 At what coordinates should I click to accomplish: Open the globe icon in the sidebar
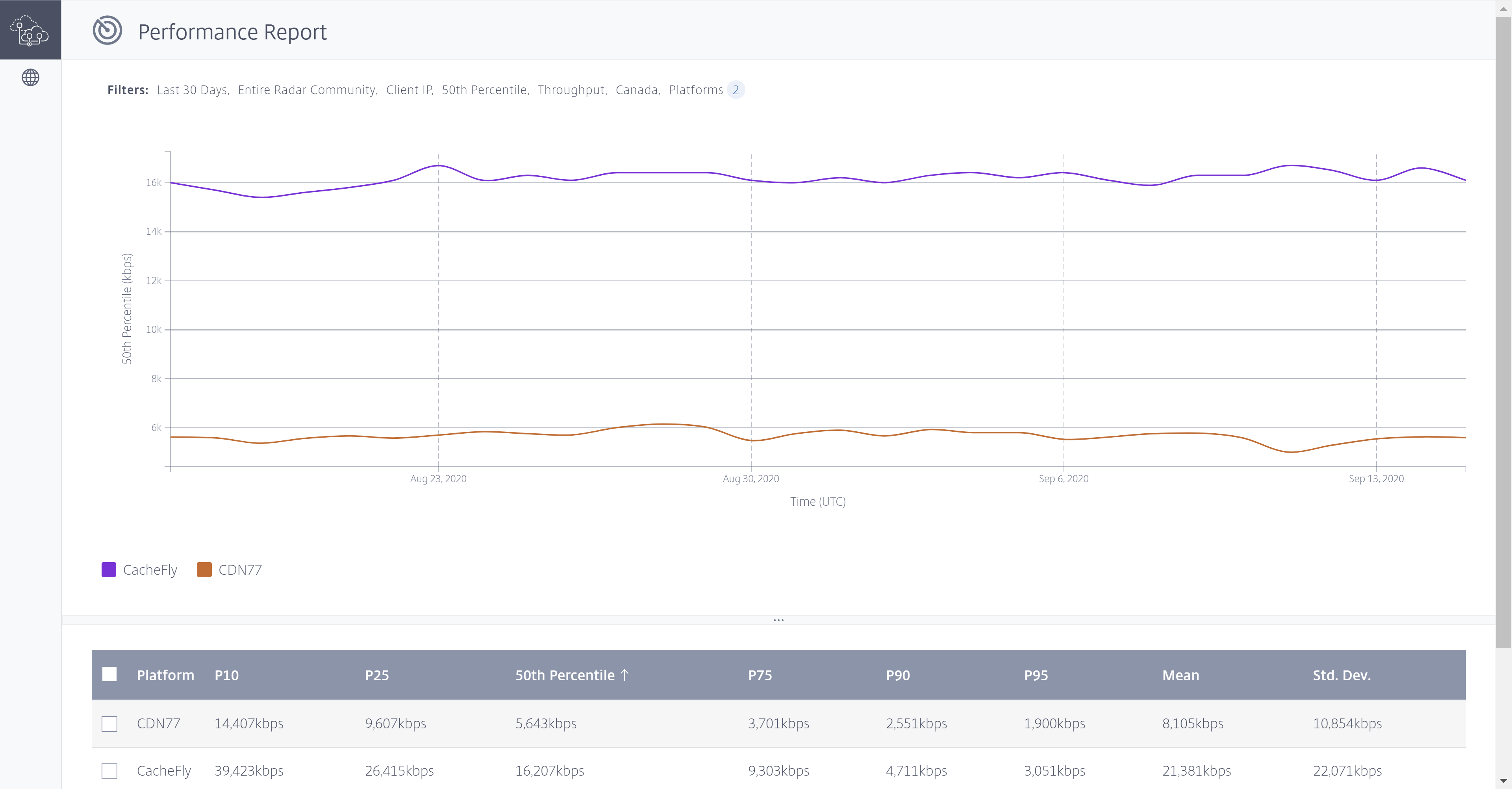[x=31, y=78]
